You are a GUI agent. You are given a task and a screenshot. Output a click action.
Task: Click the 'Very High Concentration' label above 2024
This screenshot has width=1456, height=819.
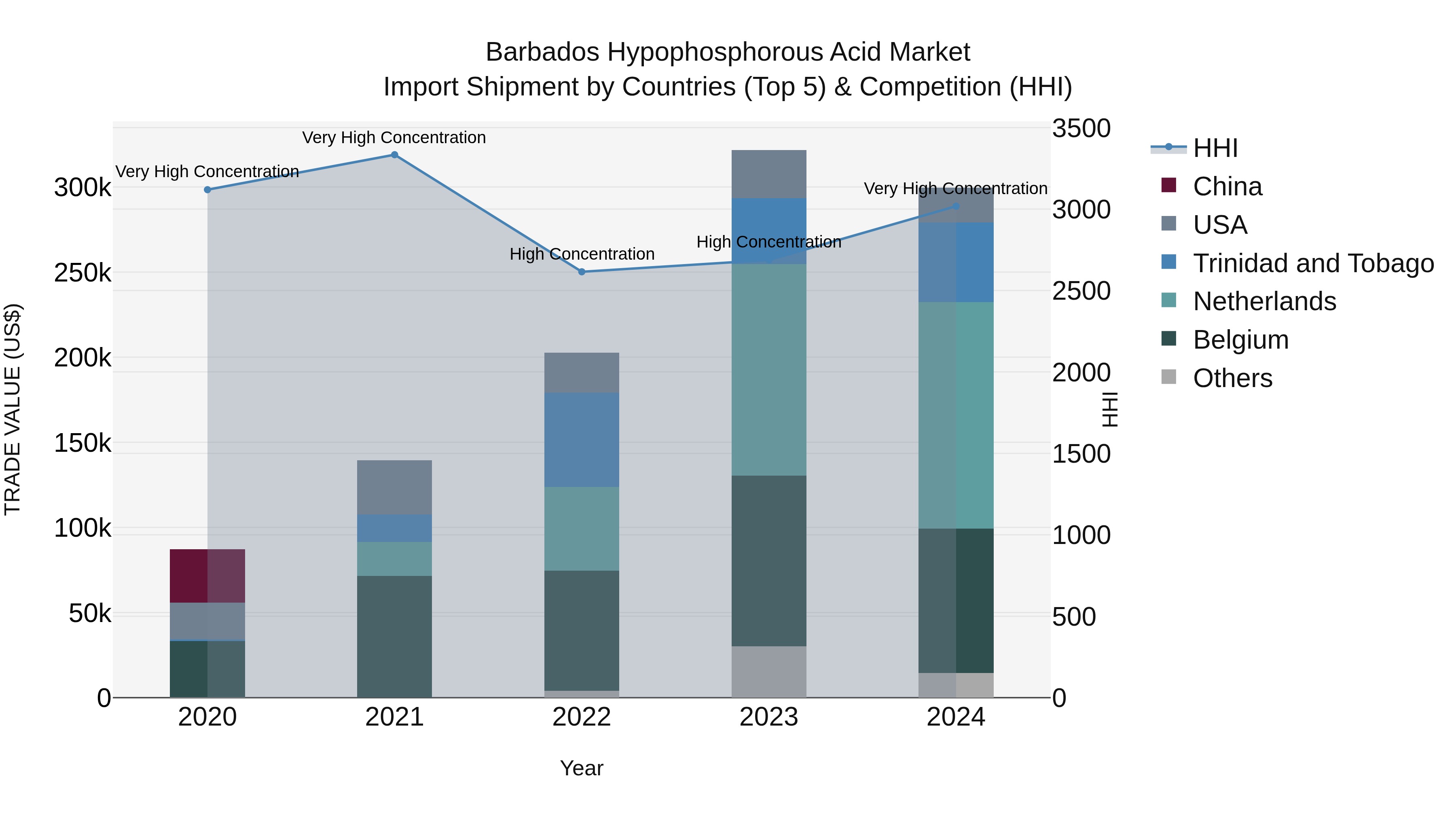click(956, 188)
